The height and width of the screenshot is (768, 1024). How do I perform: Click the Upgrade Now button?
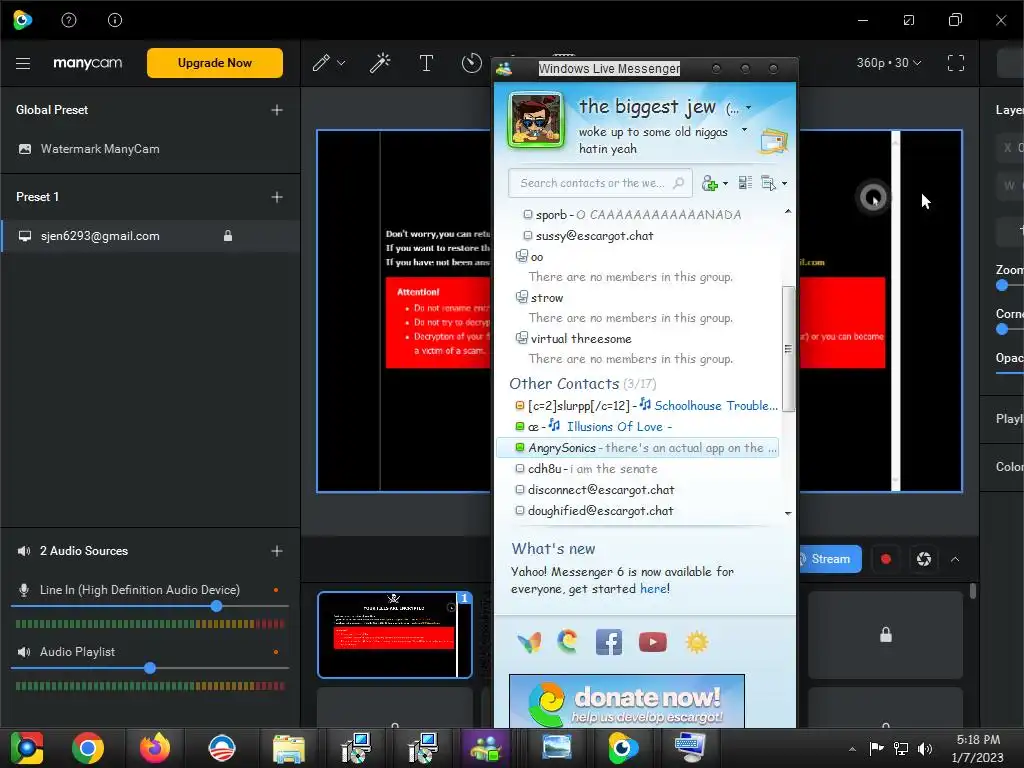(x=215, y=63)
